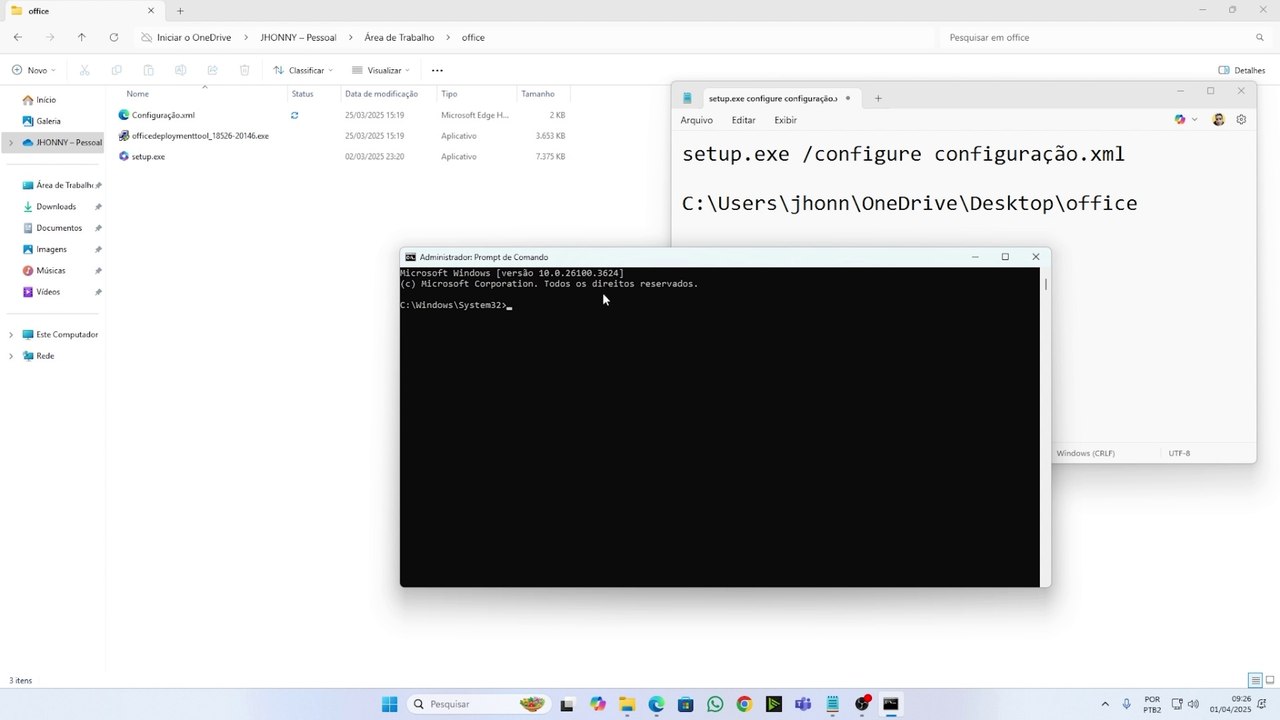
Task: Open the Arquivo menu in Notepad
Action: (696, 120)
